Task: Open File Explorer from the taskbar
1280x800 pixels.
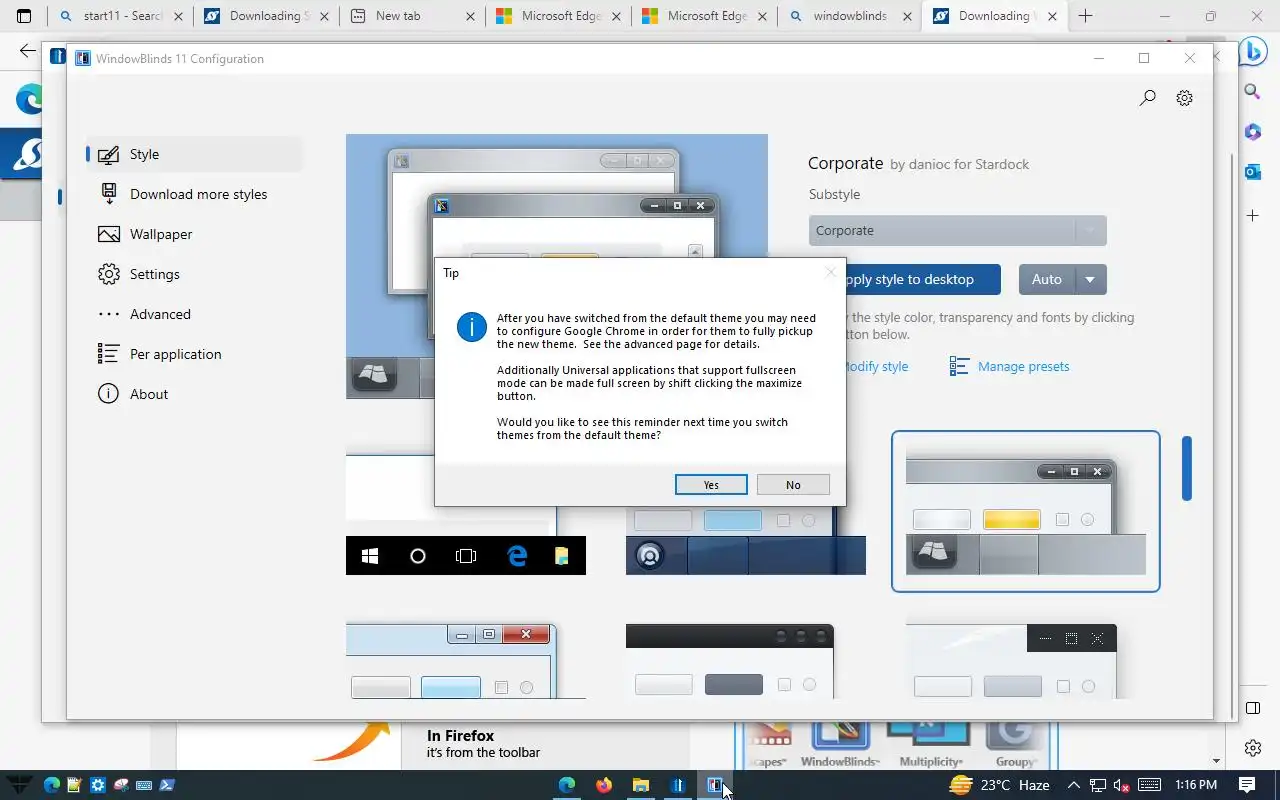Action: point(640,785)
